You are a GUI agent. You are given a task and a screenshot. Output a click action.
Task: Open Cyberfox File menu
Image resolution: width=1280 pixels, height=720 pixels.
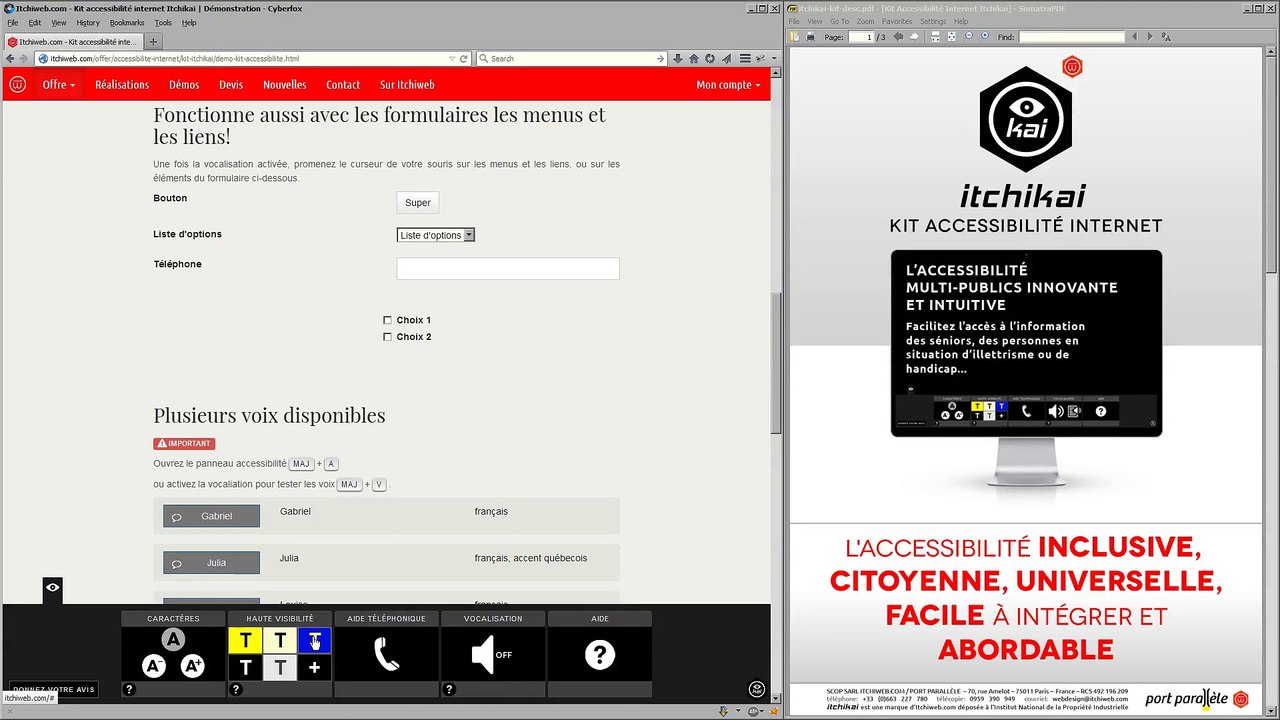pyautogui.click(x=13, y=22)
